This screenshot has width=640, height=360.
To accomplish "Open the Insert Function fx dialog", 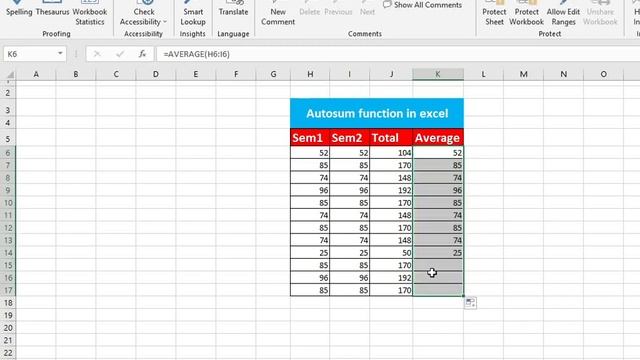I will (x=142, y=54).
